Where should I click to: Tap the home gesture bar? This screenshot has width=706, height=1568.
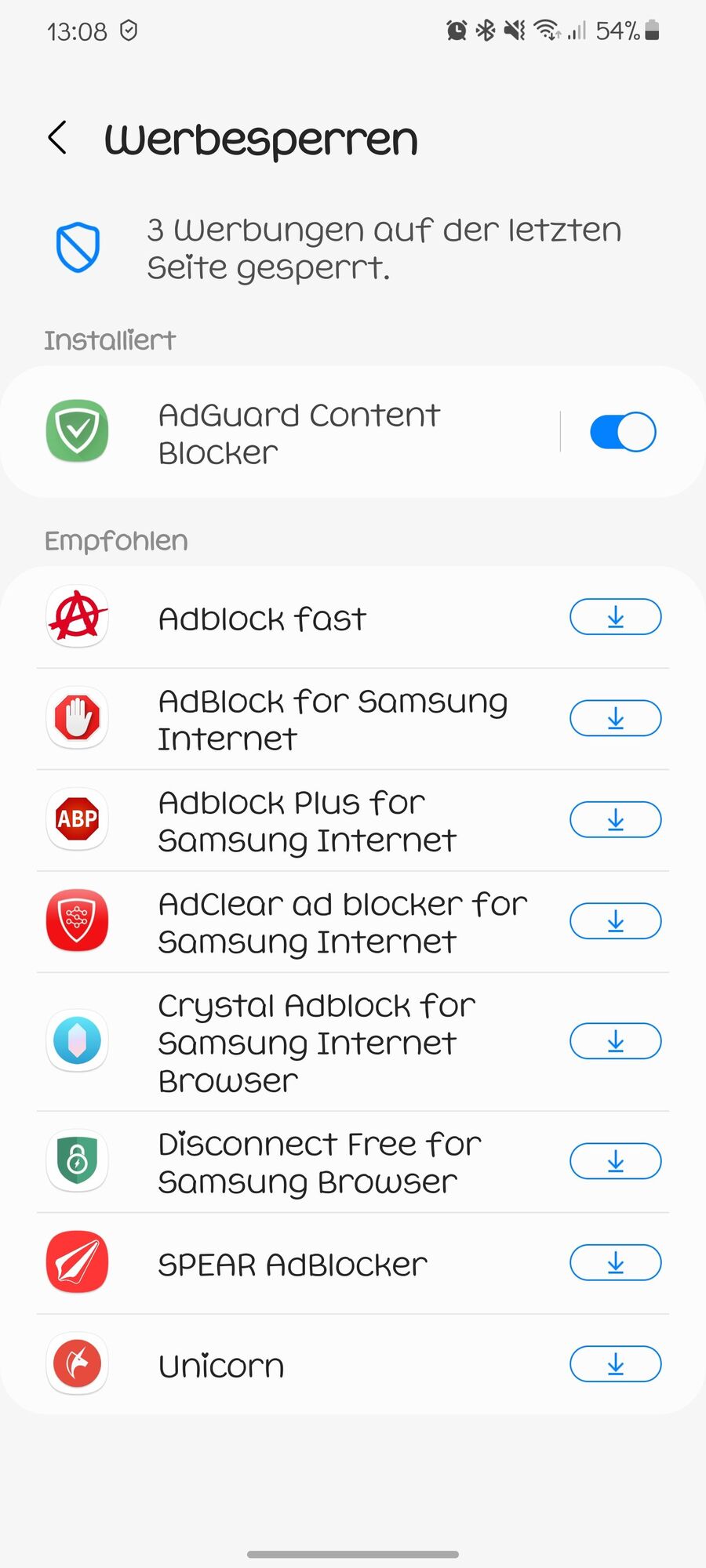pos(353,1554)
